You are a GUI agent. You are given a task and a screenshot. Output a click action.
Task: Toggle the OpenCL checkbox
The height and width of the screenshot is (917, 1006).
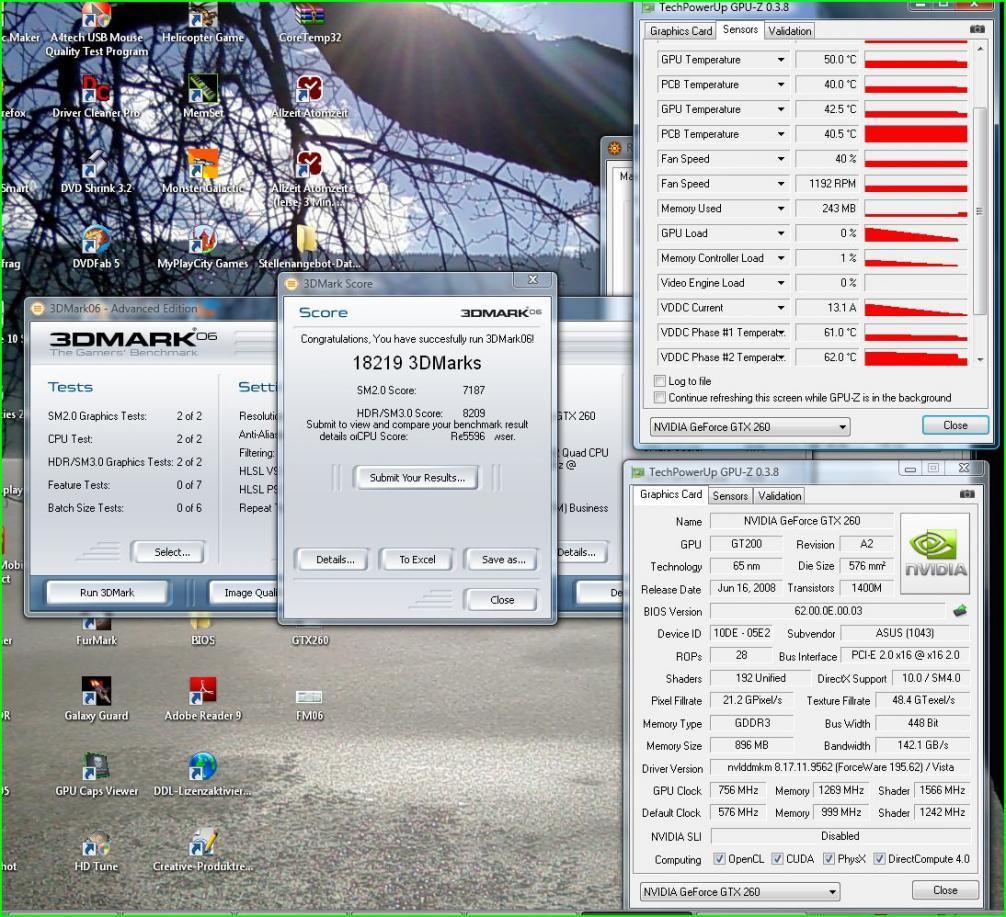pyautogui.click(x=719, y=859)
